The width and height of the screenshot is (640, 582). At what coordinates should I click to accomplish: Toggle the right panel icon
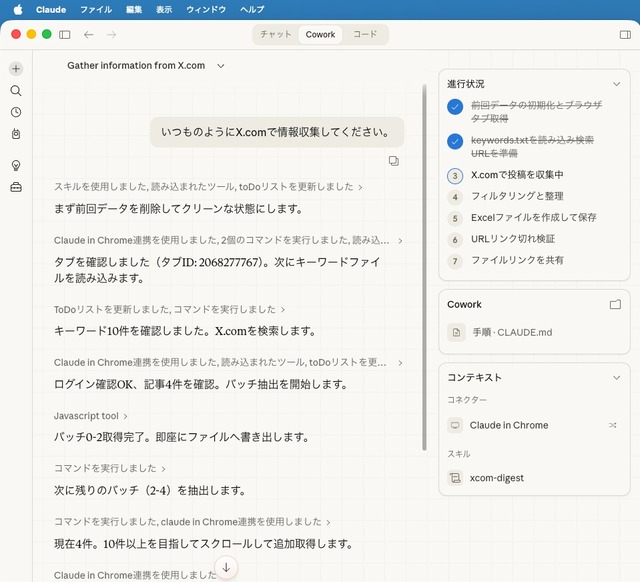(x=625, y=35)
